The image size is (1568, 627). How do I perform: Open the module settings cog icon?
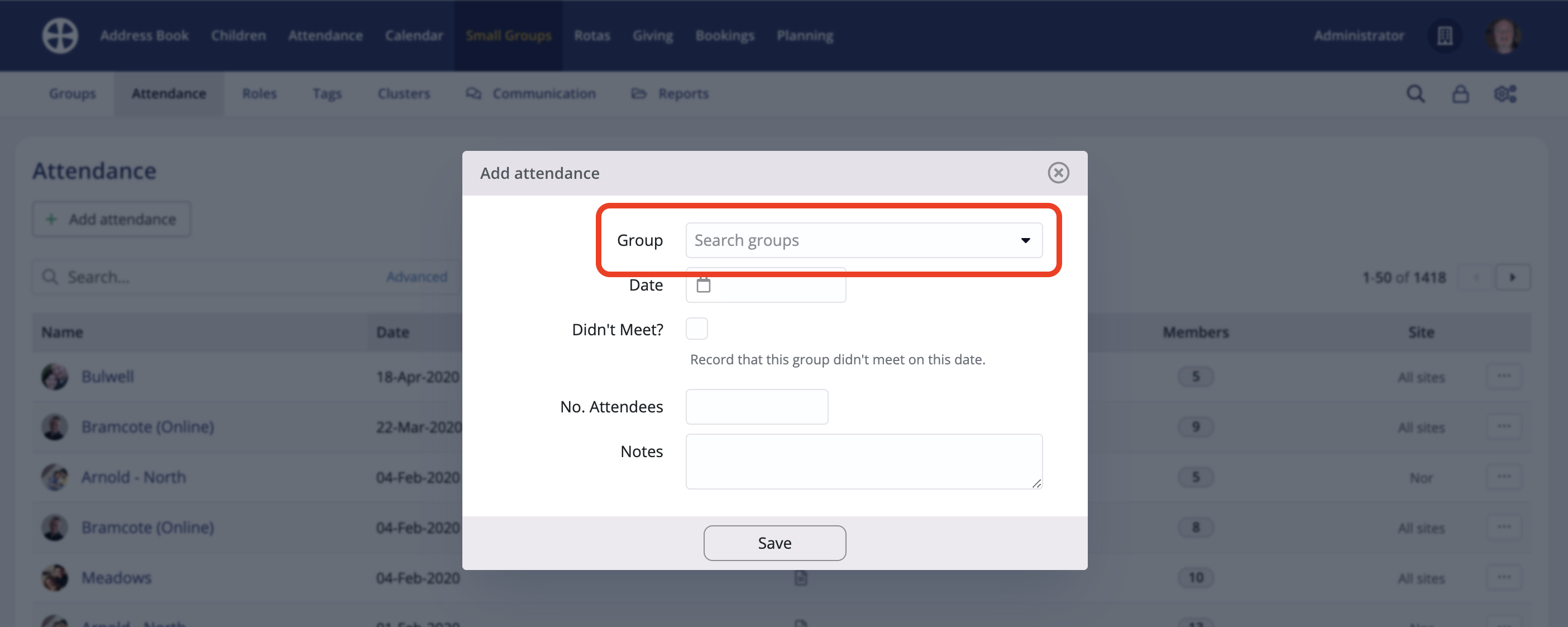pos(1505,93)
